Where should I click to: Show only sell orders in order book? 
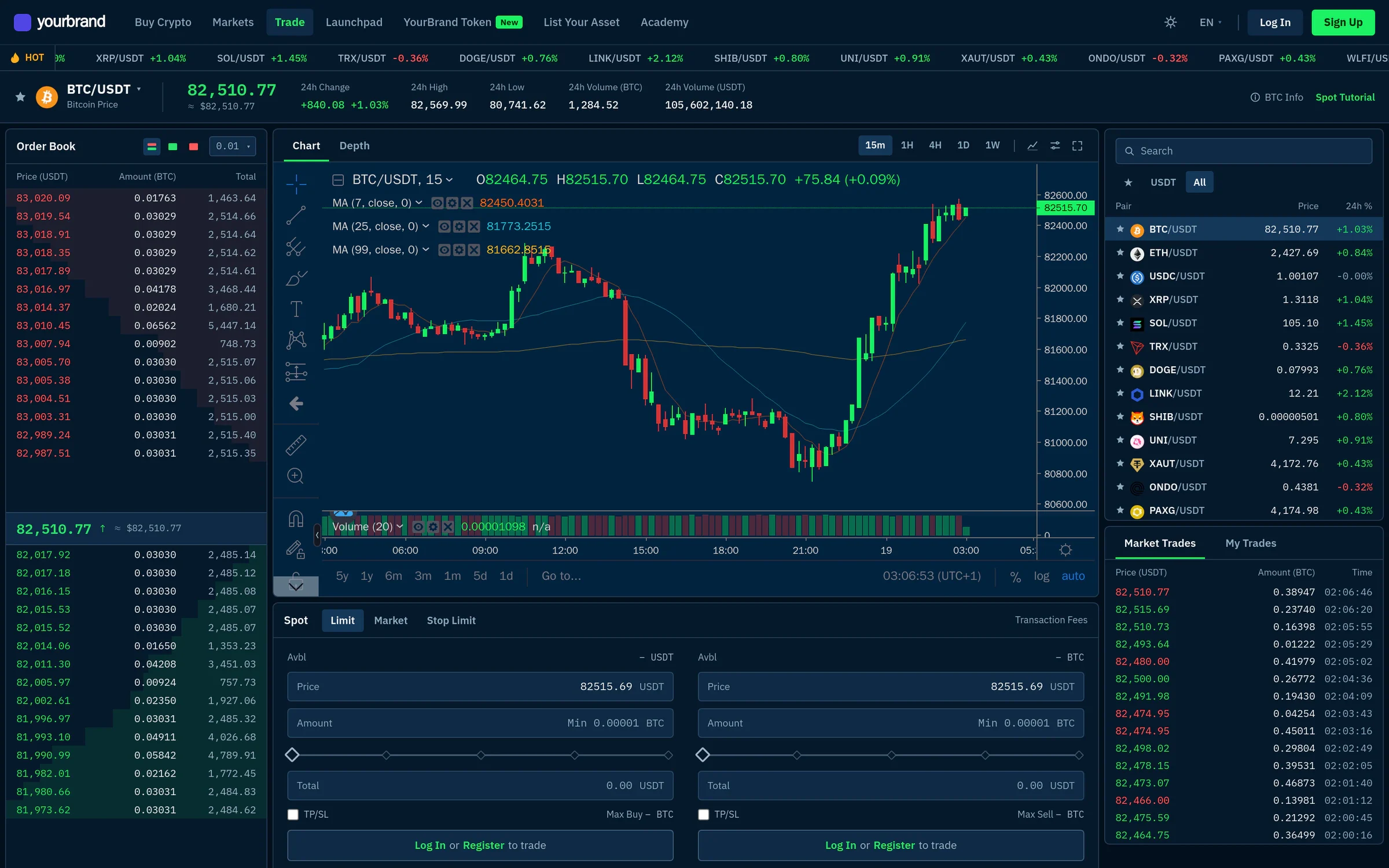pos(193,146)
